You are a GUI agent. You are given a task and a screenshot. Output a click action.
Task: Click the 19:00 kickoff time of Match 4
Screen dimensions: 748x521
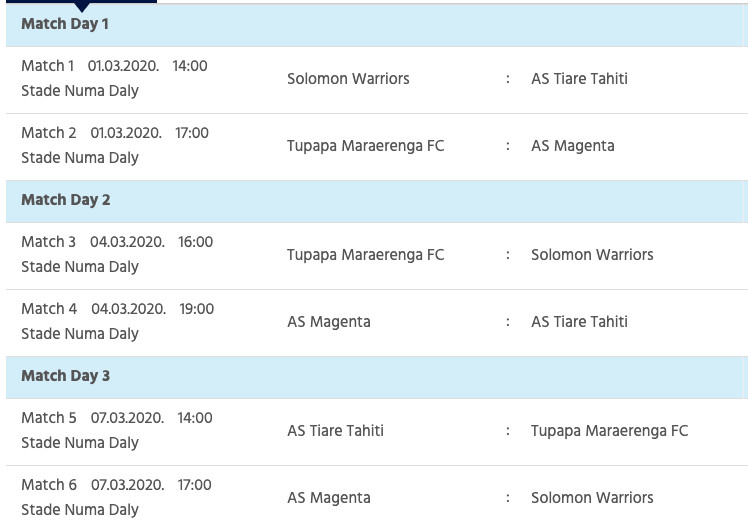(197, 309)
